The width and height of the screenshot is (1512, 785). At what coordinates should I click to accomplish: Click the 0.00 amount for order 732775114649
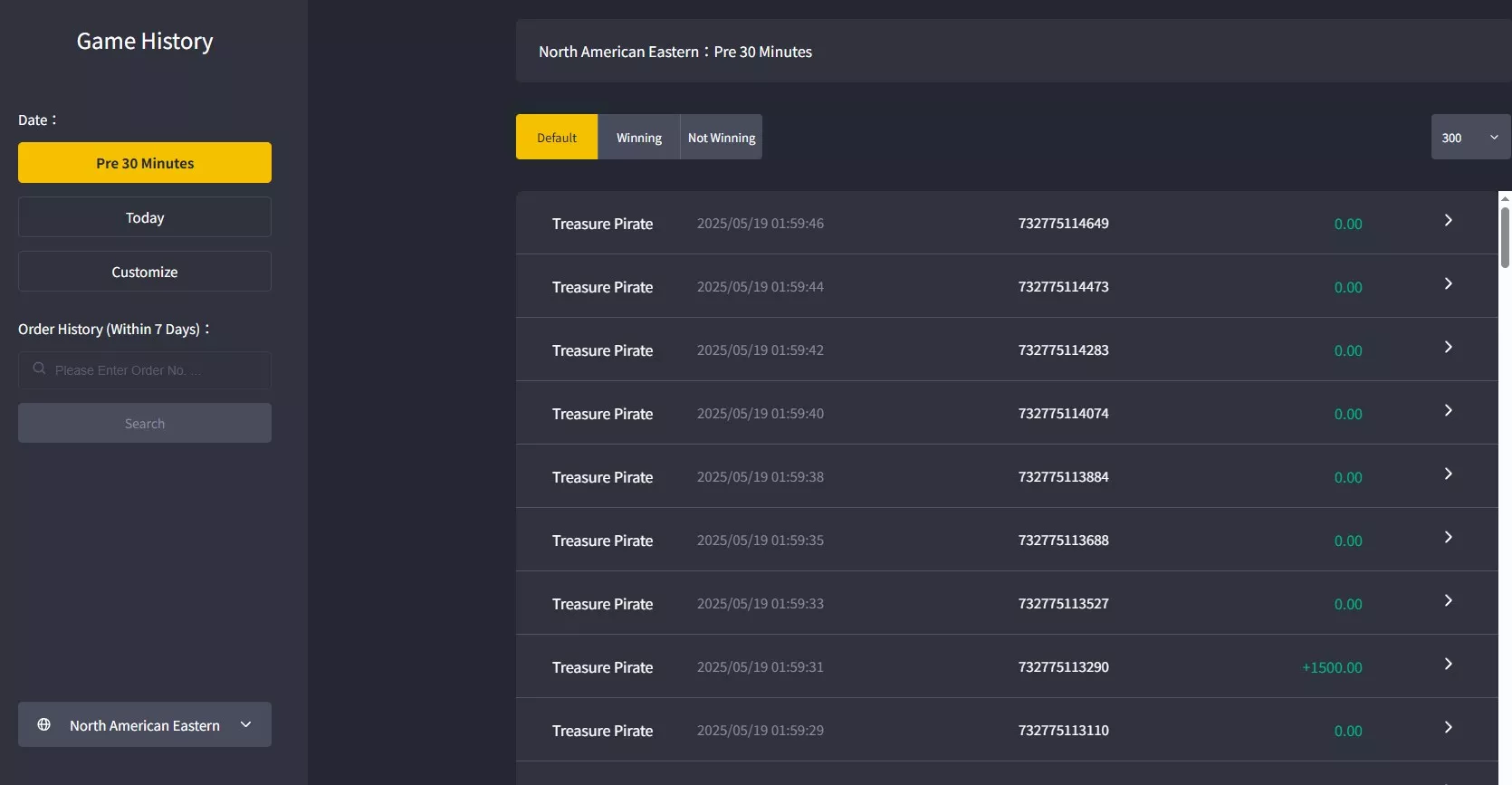[x=1348, y=224]
